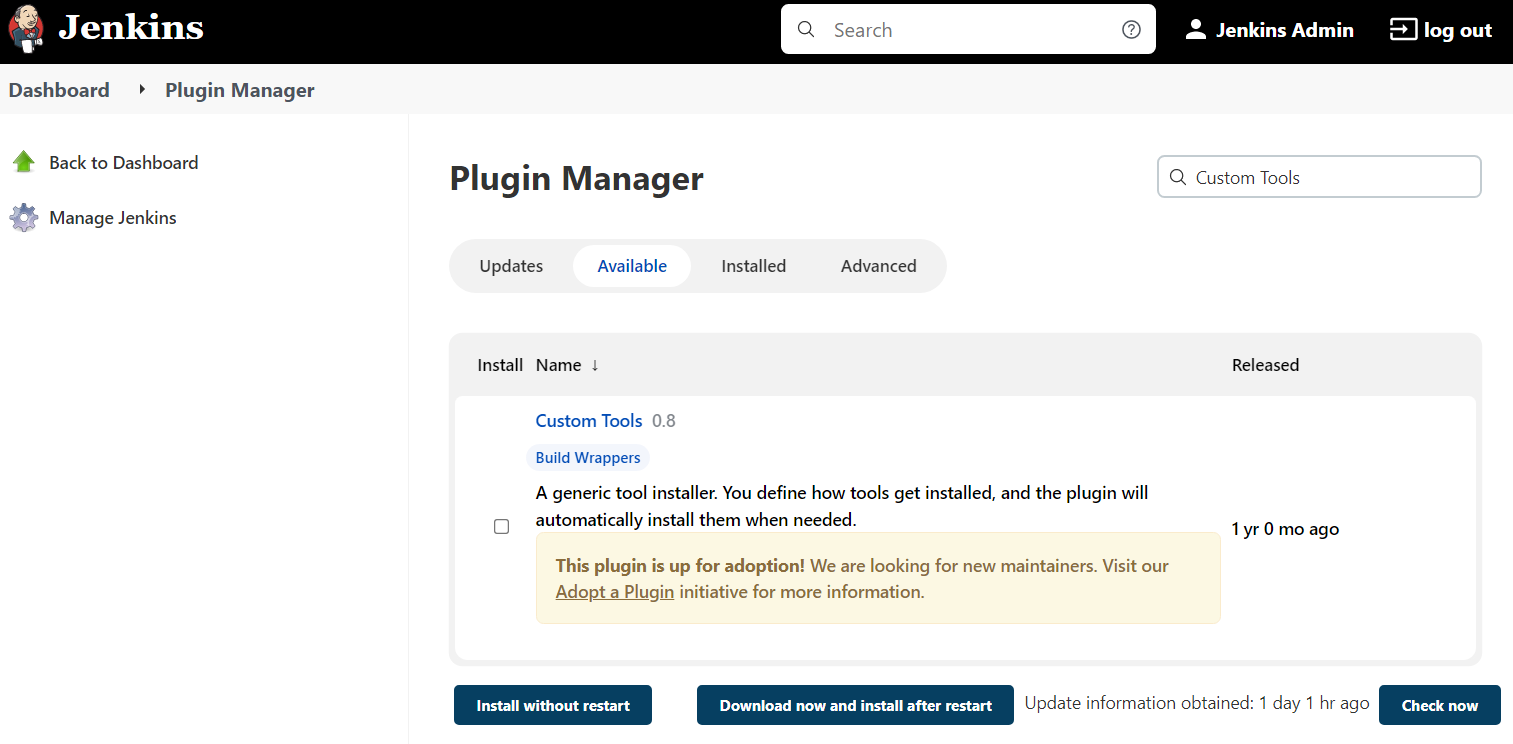Focus the header Search input field
The height and width of the screenshot is (744, 1513).
[968, 30]
